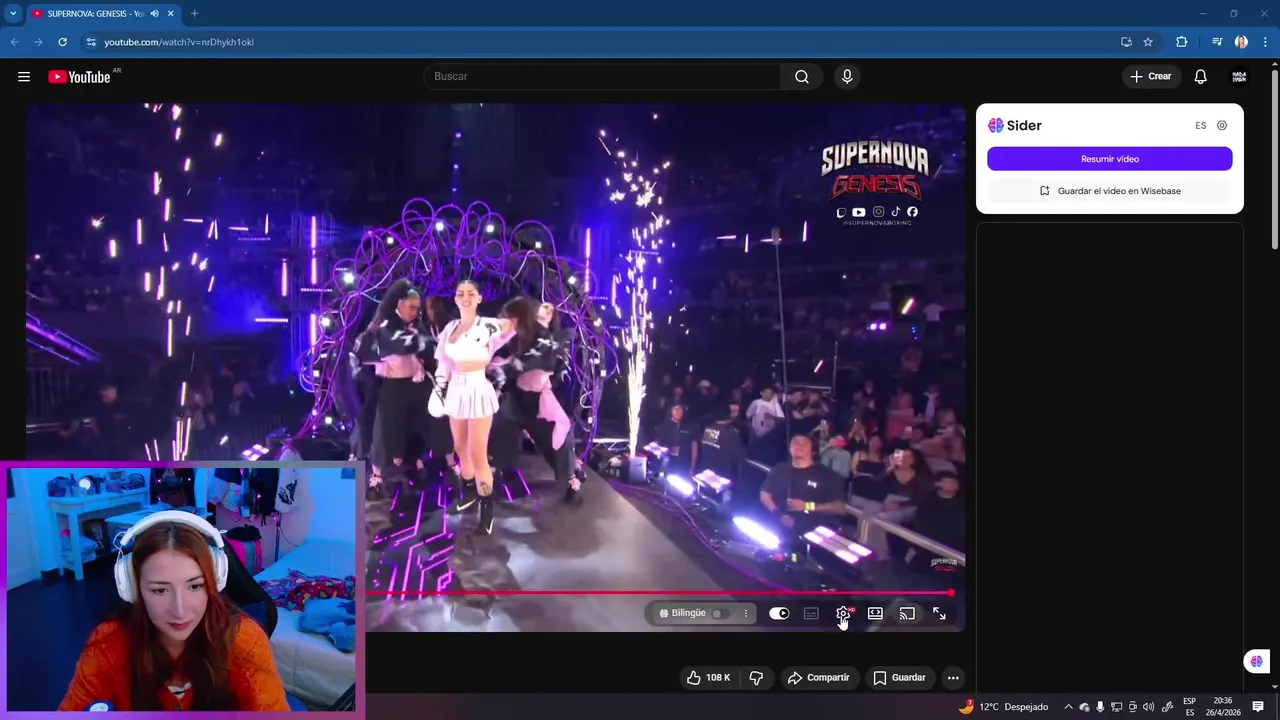Image resolution: width=1280 pixels, height=720 pixels.
Task: Open the notification center icon
Action: pyautogui.click(x=1258, y=707)
